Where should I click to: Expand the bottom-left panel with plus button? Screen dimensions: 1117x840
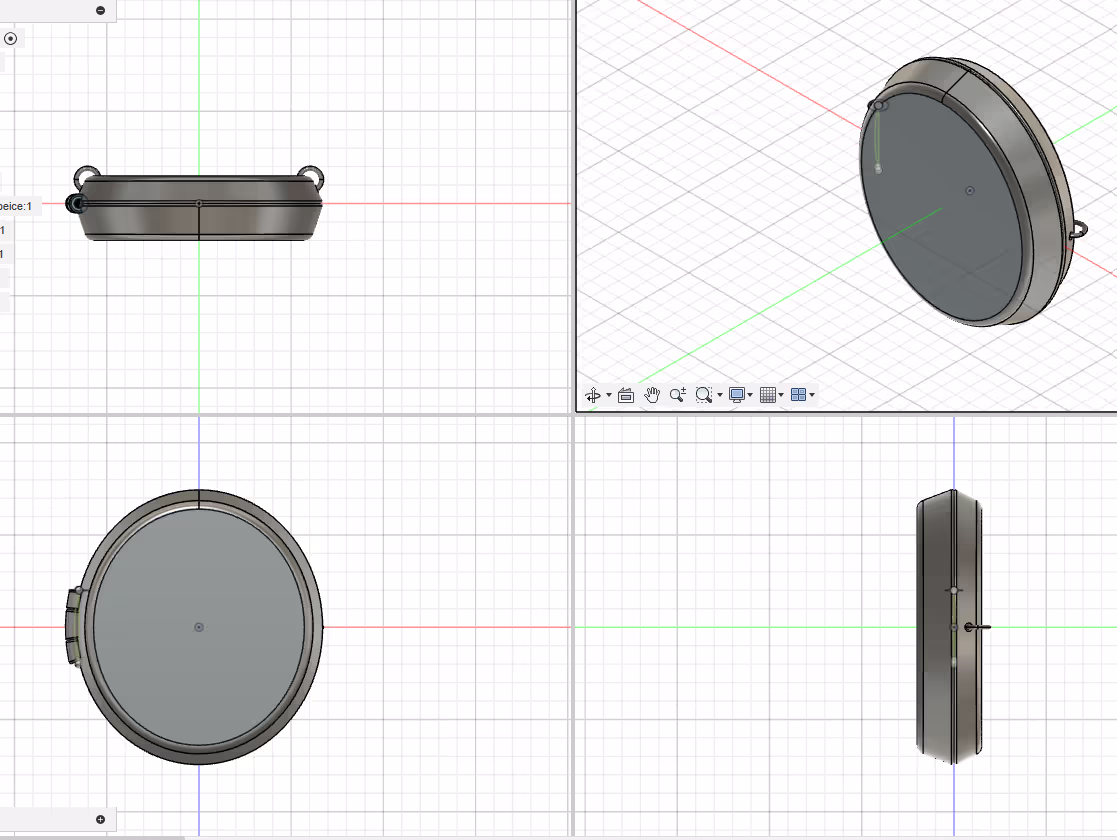(x=100, y=819)
